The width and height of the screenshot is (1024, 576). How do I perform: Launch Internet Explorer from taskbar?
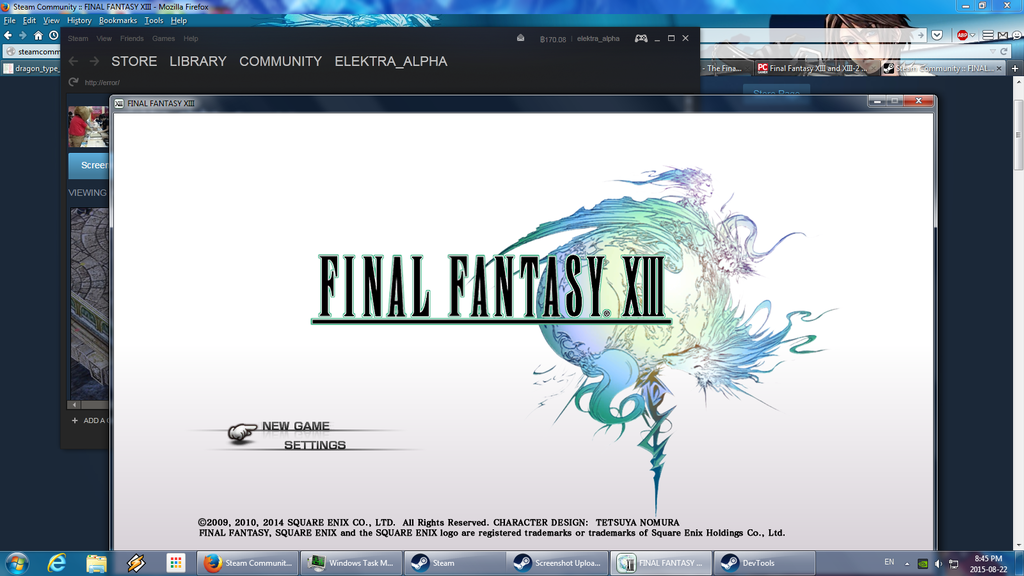click(x=57, y=563)
